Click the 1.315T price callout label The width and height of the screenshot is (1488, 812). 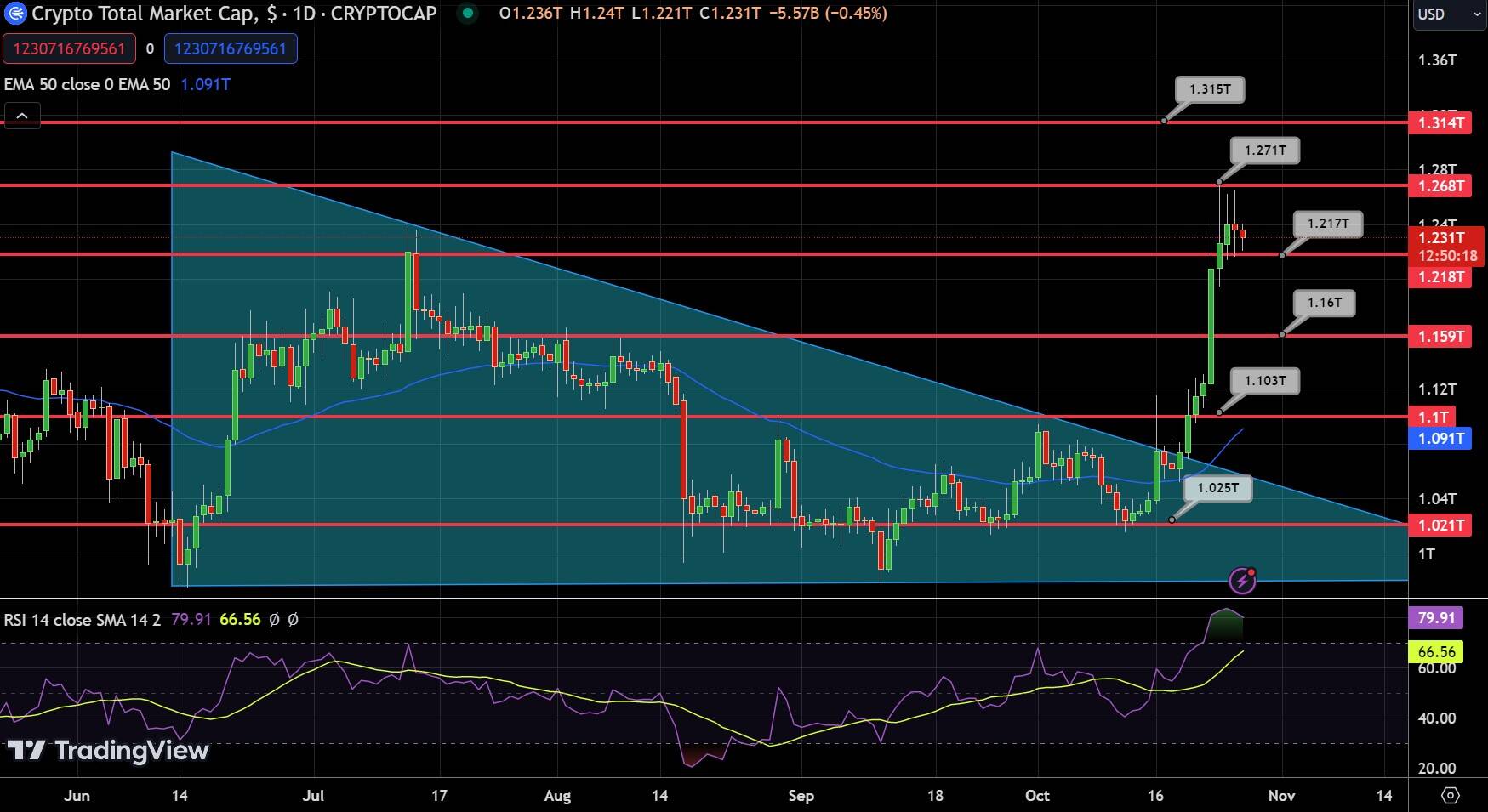(x=1210, y=89)
